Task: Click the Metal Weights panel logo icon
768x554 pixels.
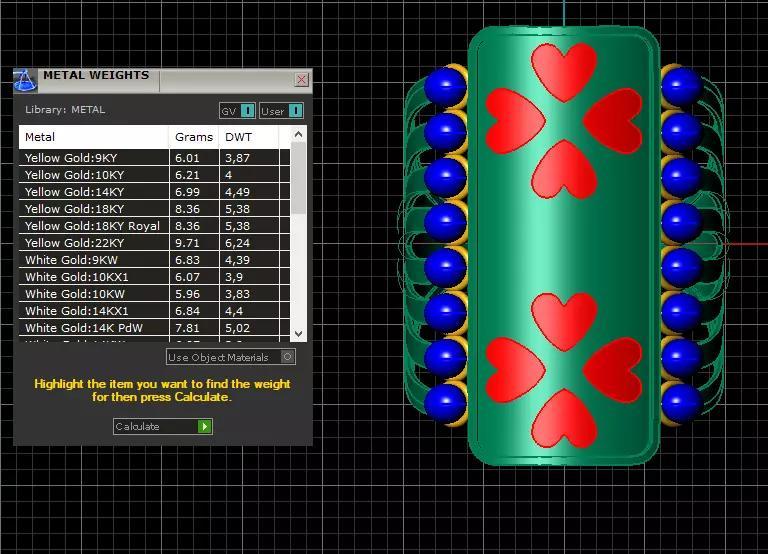Action: click(25, 80)
